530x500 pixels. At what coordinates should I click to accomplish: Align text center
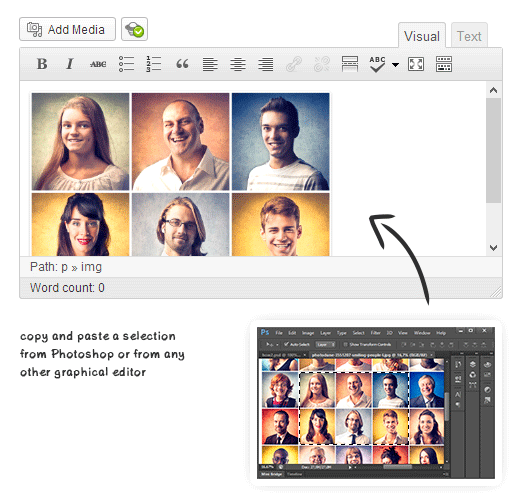[238, 64]
